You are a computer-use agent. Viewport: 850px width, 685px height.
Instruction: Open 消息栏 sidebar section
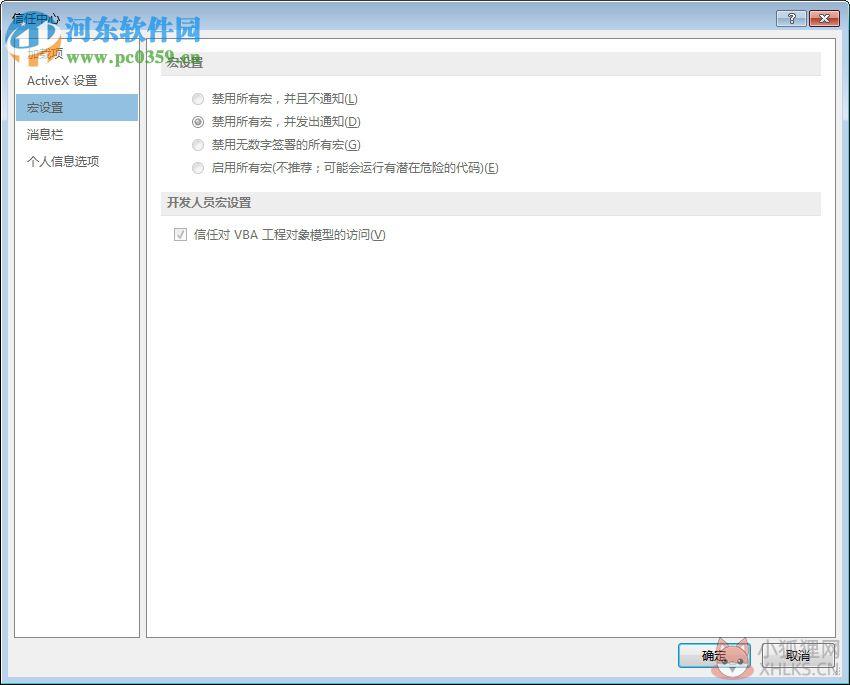(77, 134)
